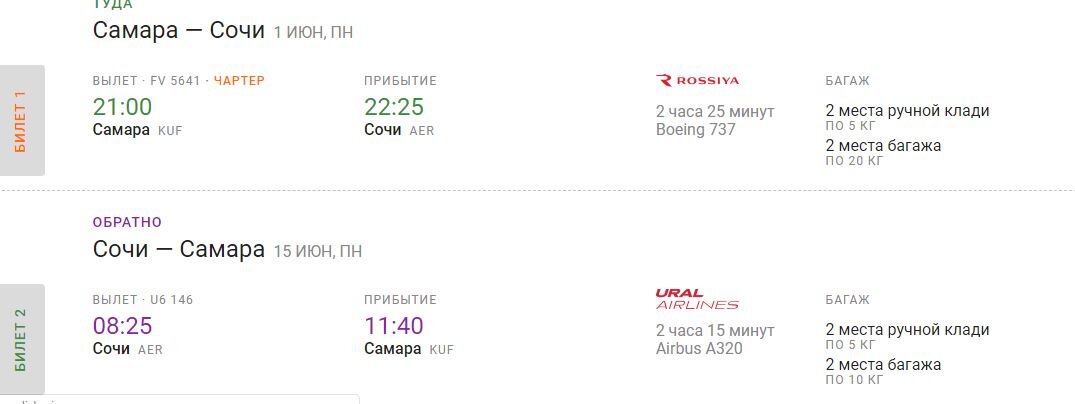This screenshot has width=1075, height=404.
Task: Click the baggage allowance по 20 кг
Action: tap(855, 161)
